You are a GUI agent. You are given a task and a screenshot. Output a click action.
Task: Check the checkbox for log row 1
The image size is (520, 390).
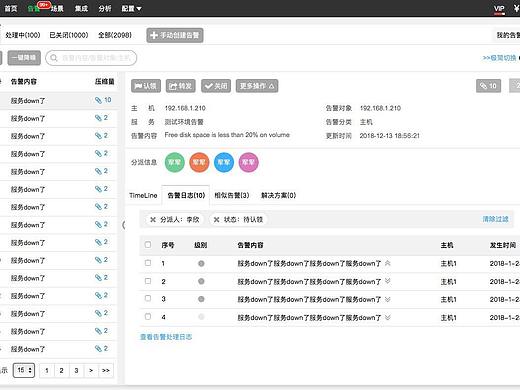[148, 263]
